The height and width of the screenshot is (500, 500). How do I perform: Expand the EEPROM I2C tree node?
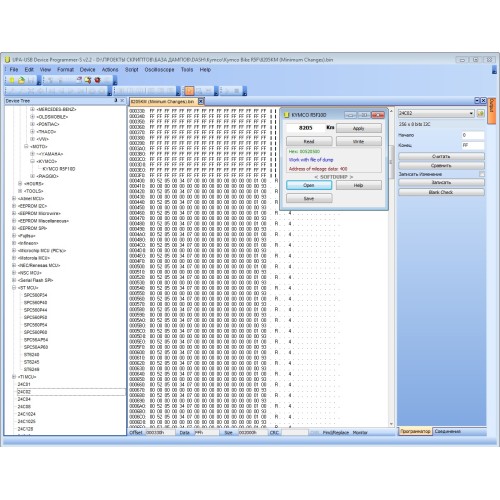[x=14, y=206]
